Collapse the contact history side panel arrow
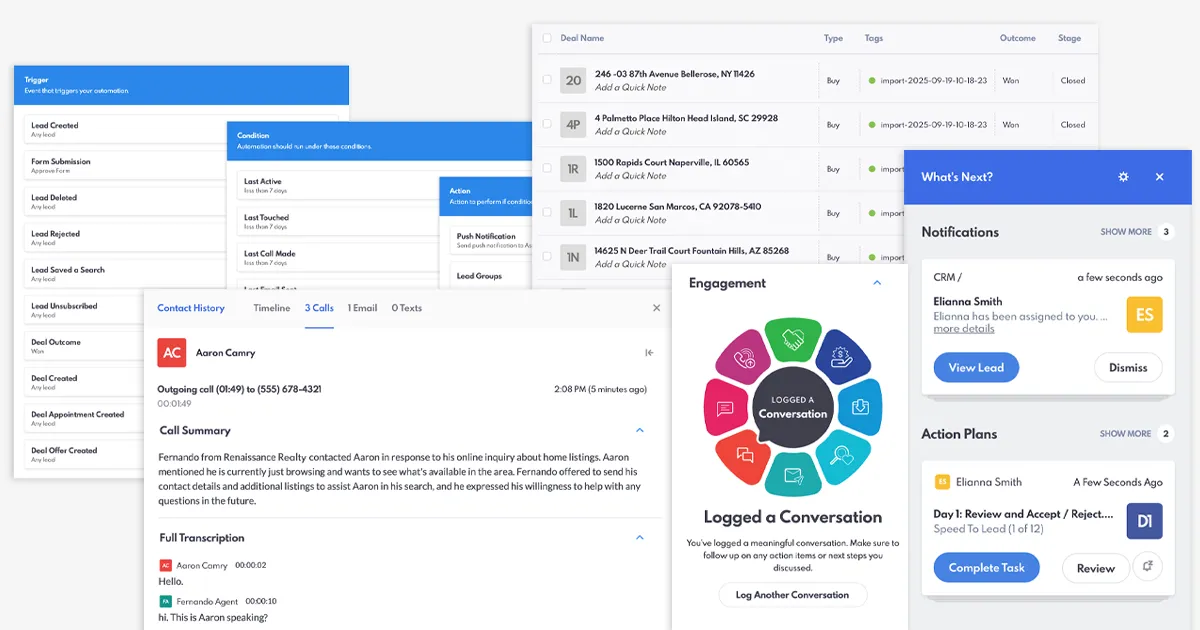1200x630 pixels. (649, 352)
